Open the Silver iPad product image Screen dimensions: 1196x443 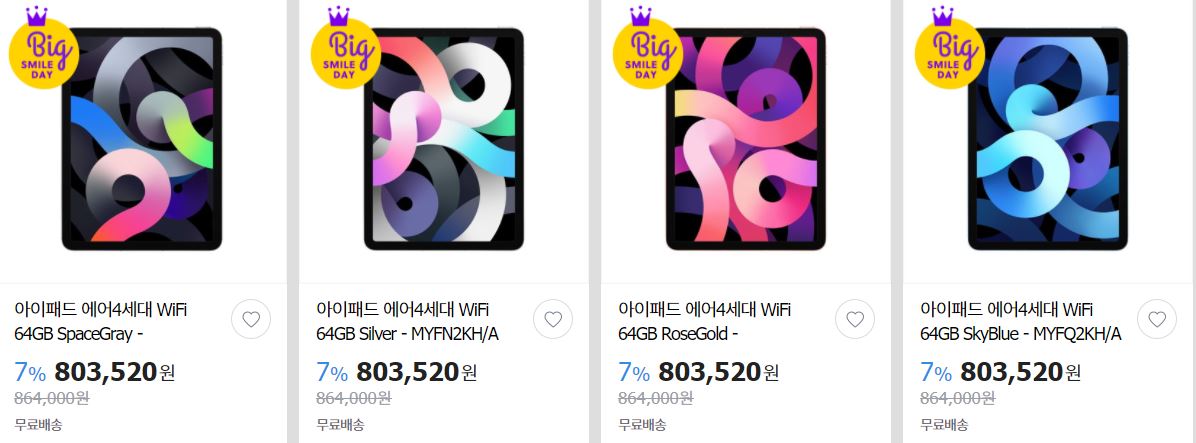444,139
